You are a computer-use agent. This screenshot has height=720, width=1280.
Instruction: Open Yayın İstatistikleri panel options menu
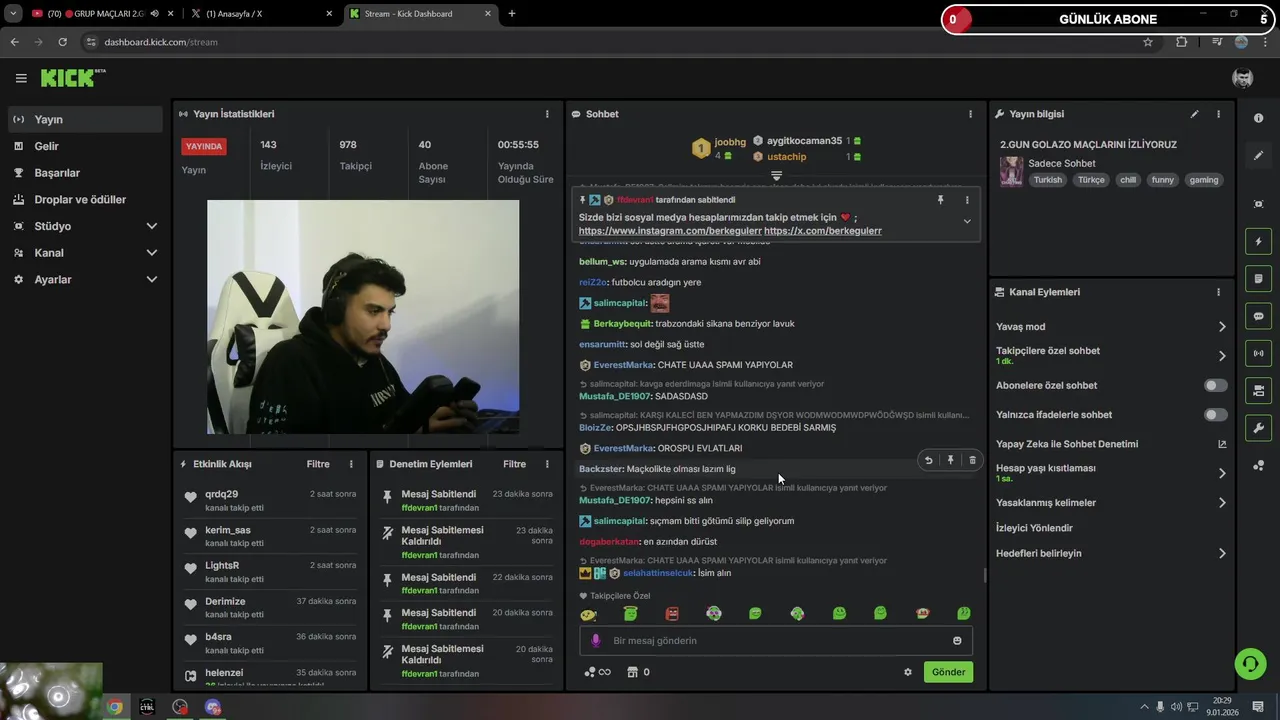(547, 114)
